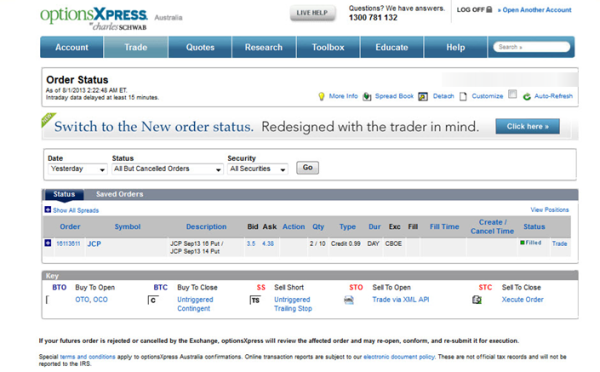The width and height of the screenshot is (600, 372).
Task: Click the Trade link in JCP row
Action: (559, 243)
